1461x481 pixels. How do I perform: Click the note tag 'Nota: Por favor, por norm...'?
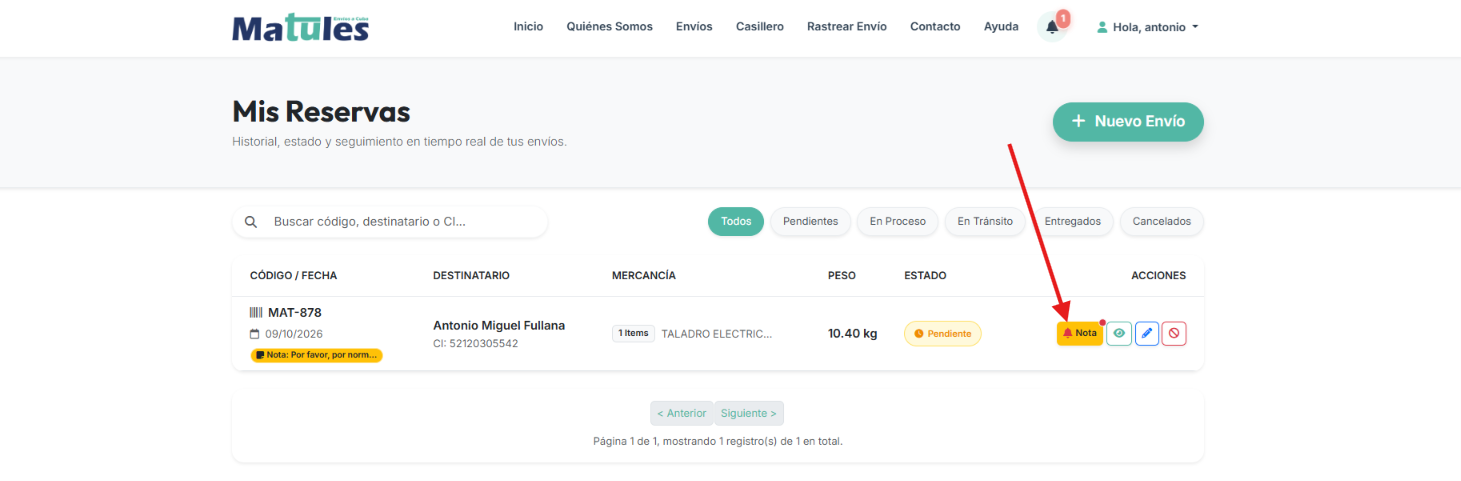tap(316, 355)
